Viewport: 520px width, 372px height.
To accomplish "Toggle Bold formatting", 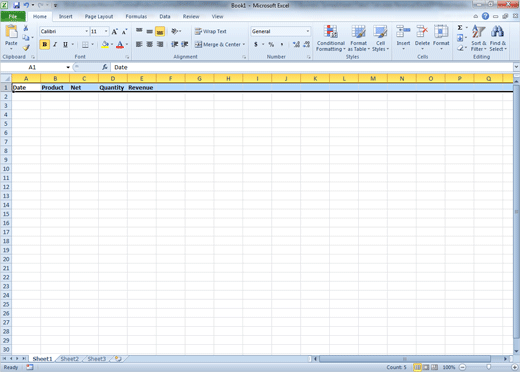I will point(44,44).
